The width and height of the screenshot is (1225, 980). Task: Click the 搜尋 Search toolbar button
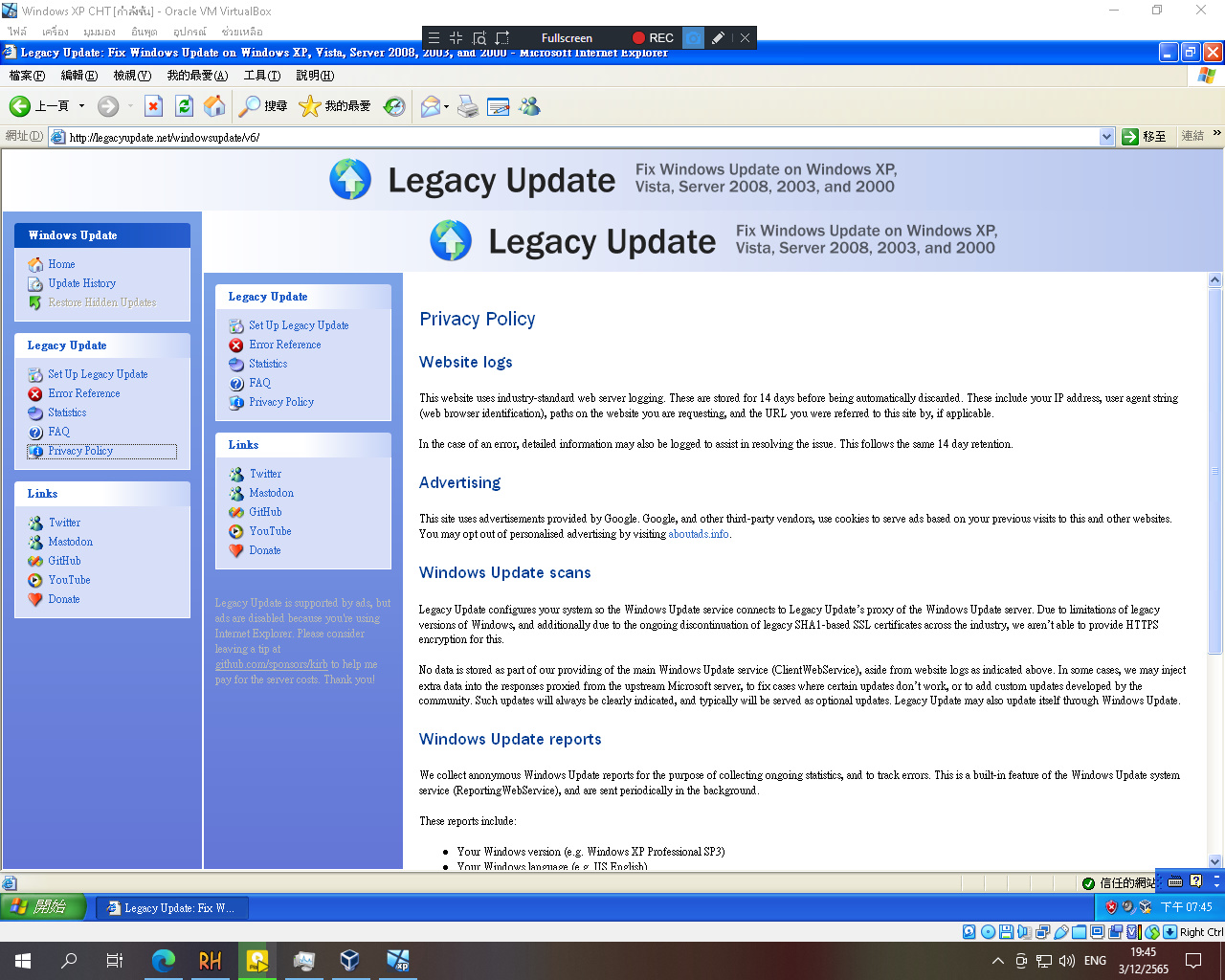point(264,106)
